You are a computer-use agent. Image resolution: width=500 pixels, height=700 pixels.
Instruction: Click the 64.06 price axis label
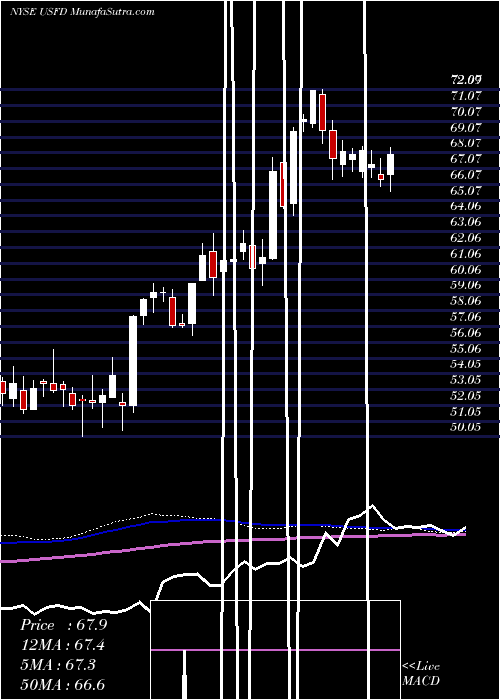[466, 206]
